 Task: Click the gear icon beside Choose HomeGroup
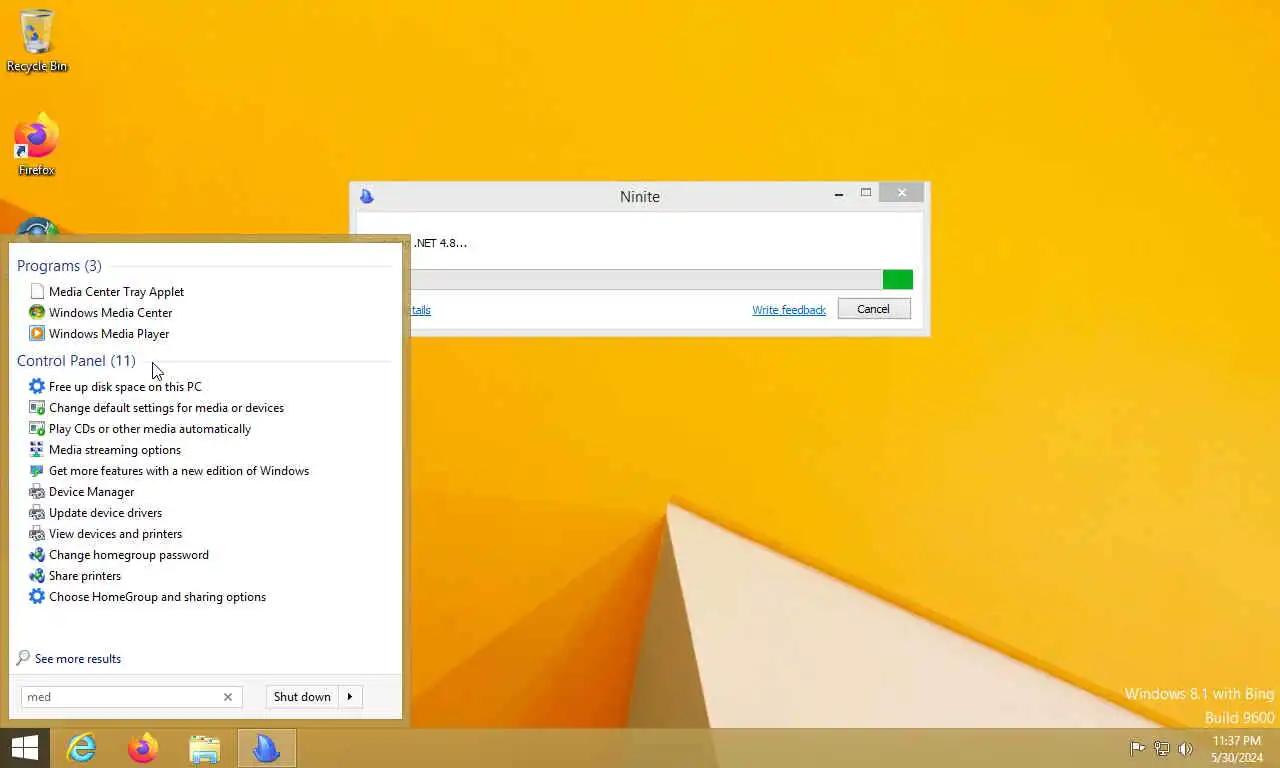(x=37, y=596)
